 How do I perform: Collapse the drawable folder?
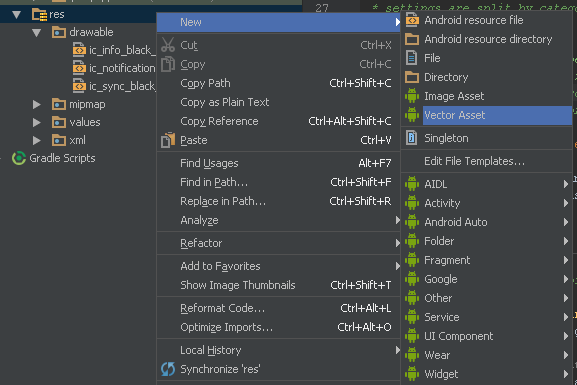click(x=36, y=33)
